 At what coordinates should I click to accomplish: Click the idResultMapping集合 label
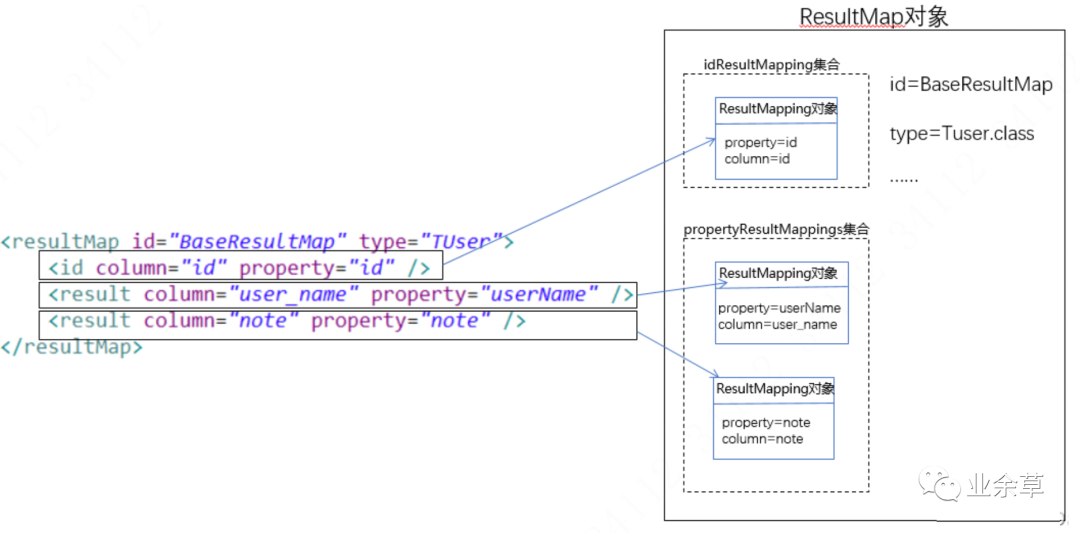(771, 65)
